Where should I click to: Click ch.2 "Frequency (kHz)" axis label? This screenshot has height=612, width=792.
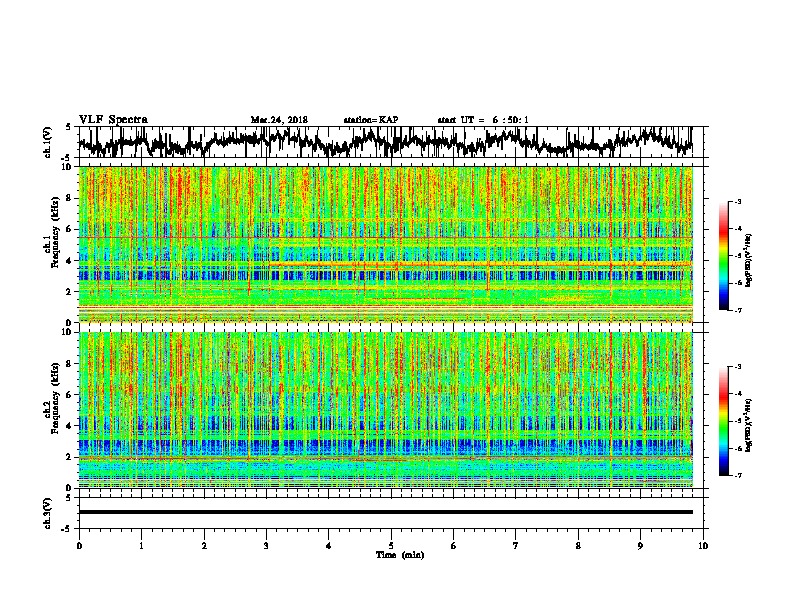click(55, 399)
